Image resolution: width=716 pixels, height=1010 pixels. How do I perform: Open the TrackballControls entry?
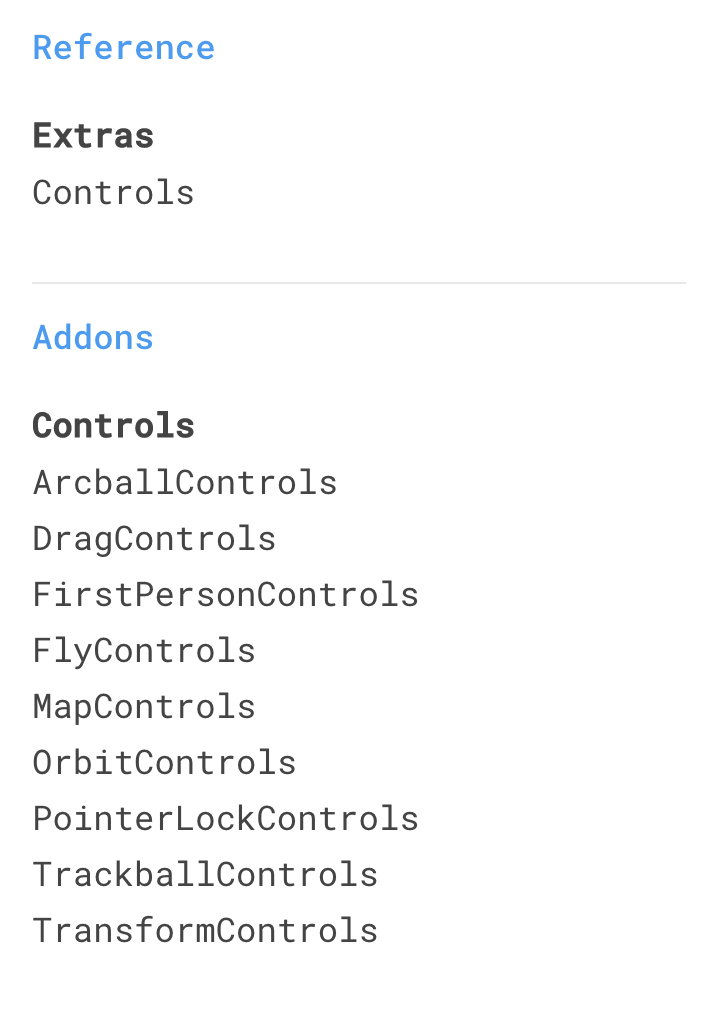[x=205, y=875]
